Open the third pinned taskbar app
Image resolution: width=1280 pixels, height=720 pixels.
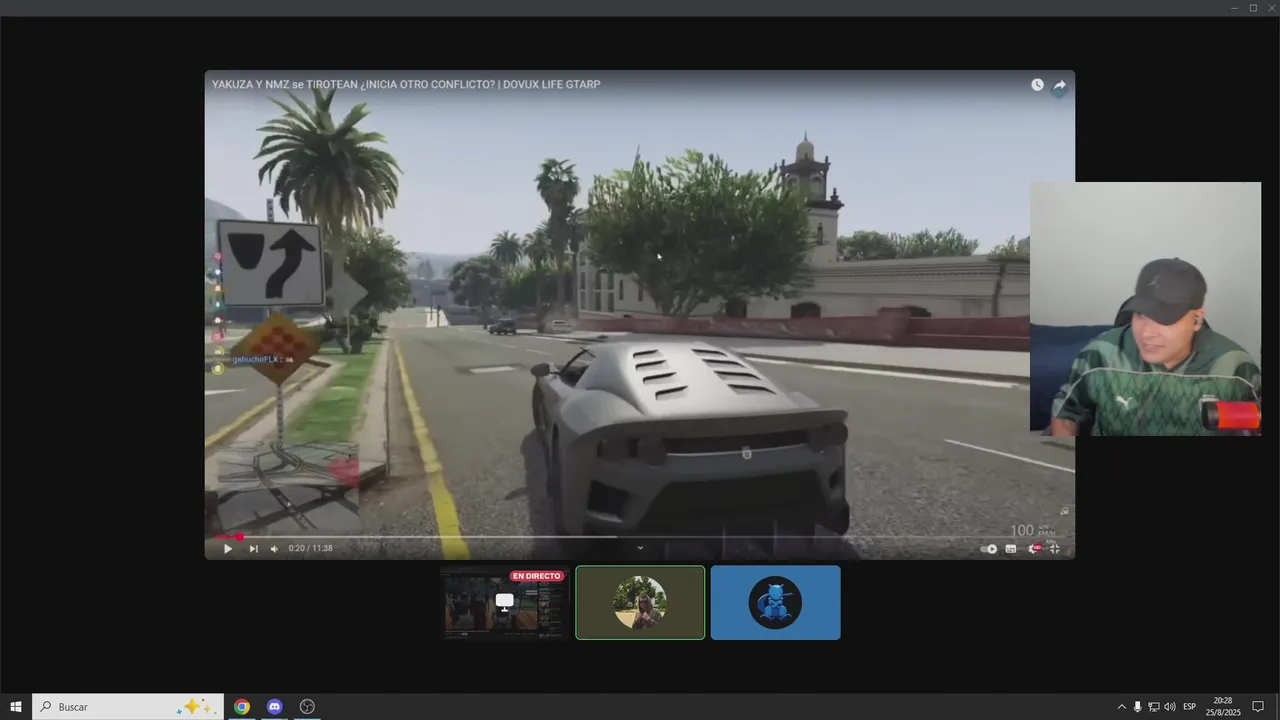click(x=307, y=707)
